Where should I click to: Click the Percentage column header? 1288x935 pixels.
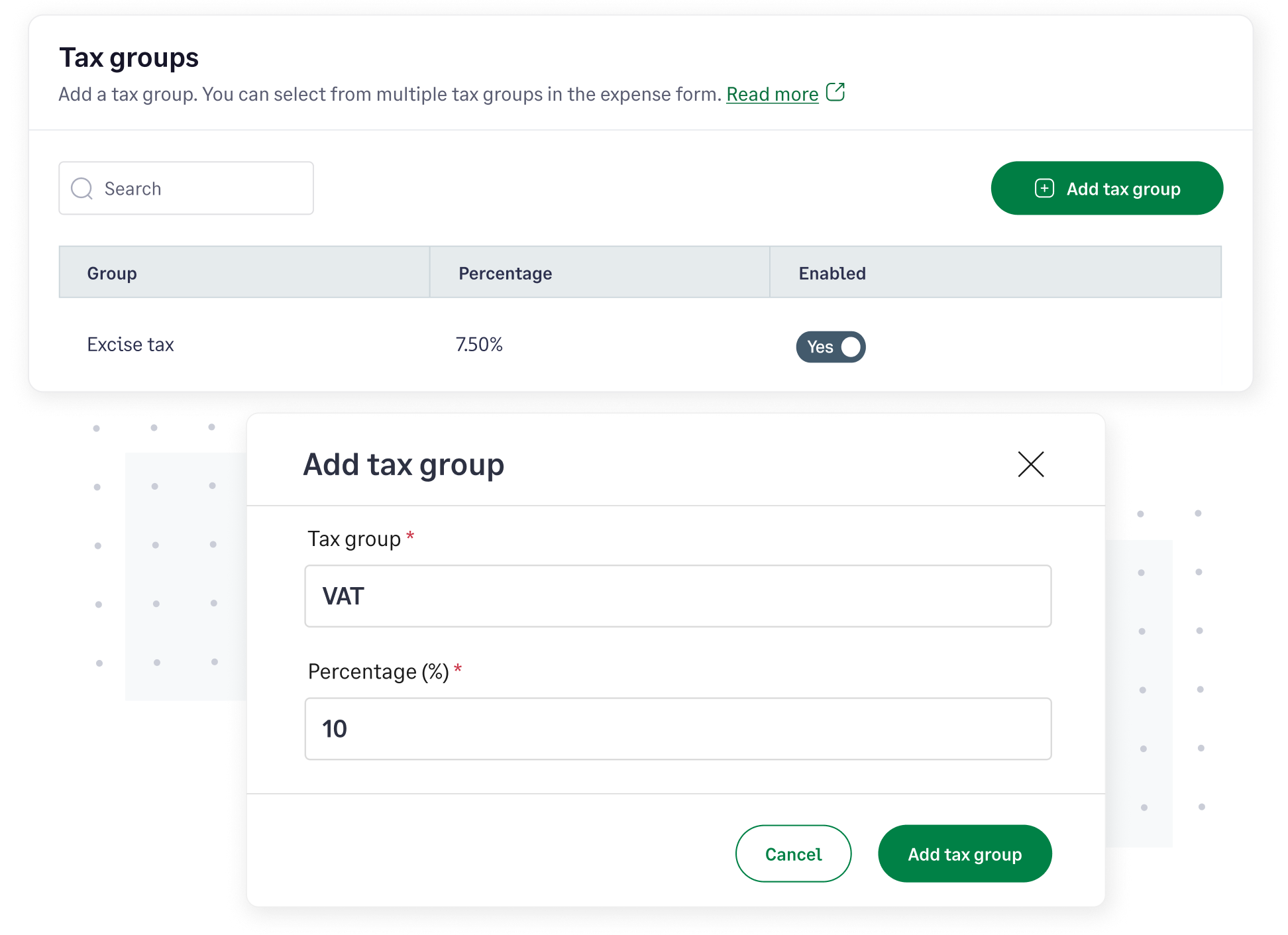504,272
